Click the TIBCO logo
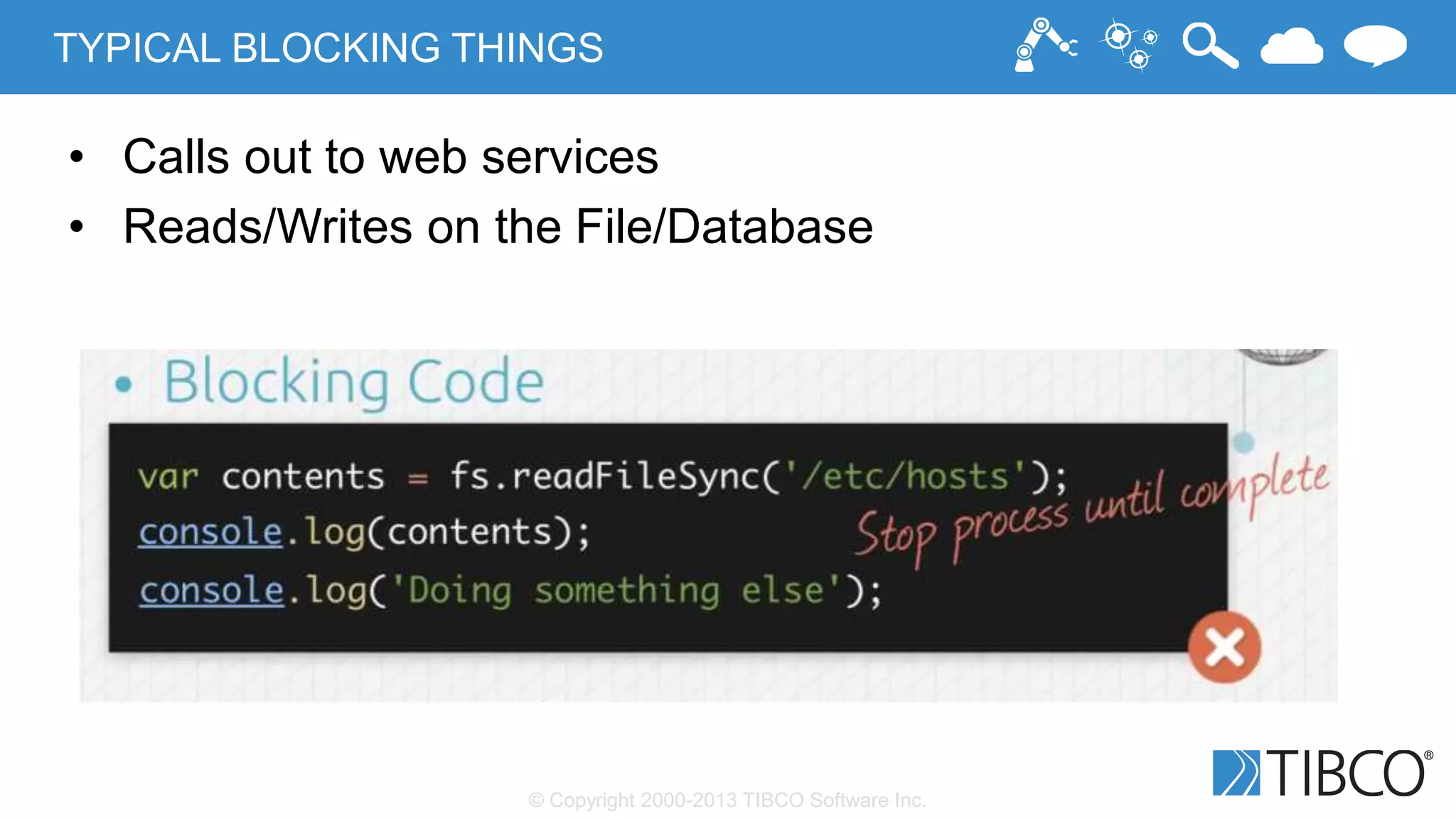 pyautogui.click(x=1322, y=773)
